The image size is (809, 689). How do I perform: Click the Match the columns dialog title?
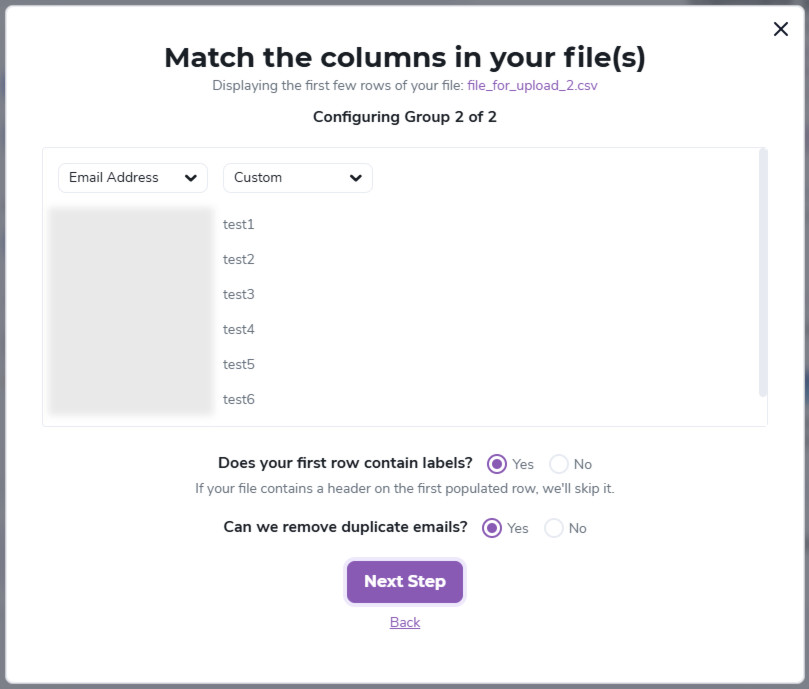click(404, 57)
